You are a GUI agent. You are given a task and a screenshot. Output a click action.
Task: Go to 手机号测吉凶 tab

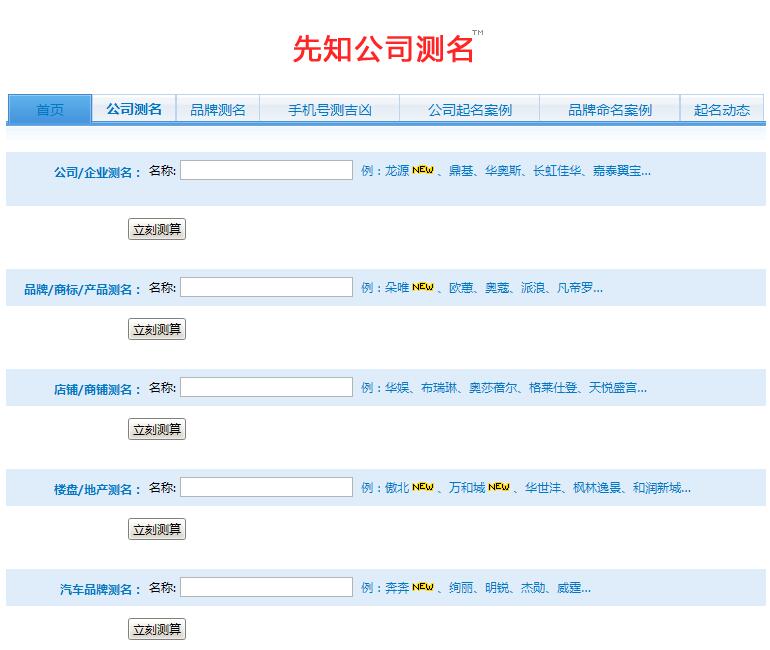[x=330, y=109]
